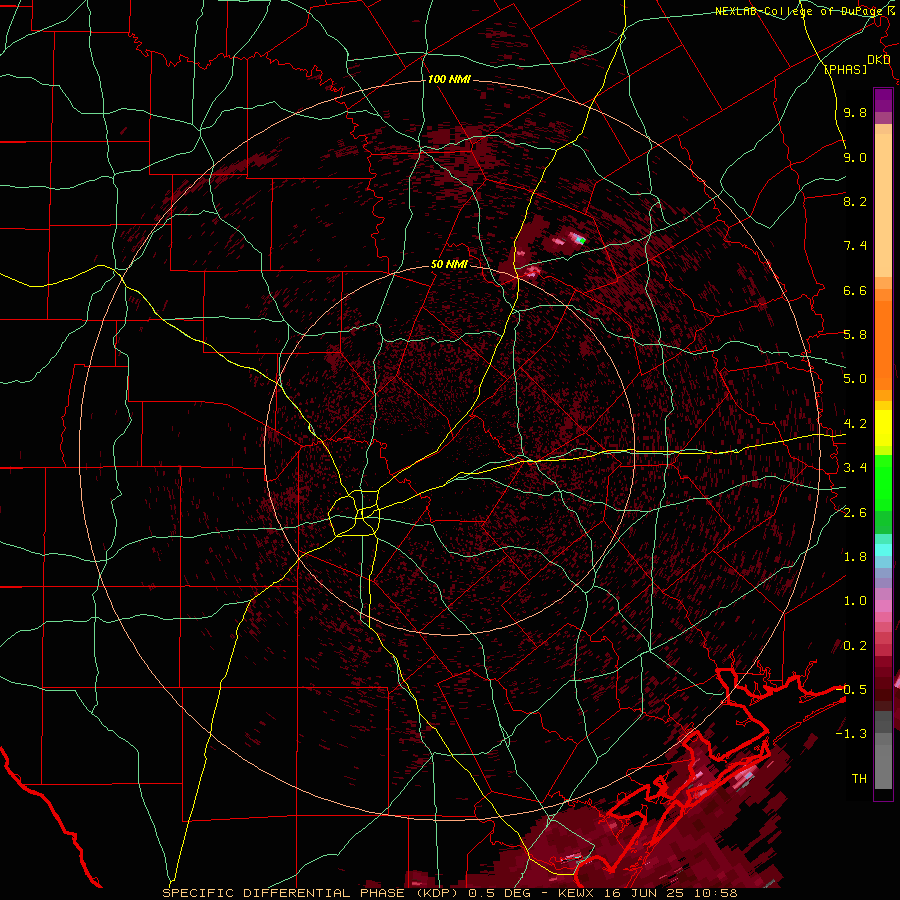Screen dimensions: 900x900
Task: Click the -1.3 legend scale value
Action: [852, 734]
